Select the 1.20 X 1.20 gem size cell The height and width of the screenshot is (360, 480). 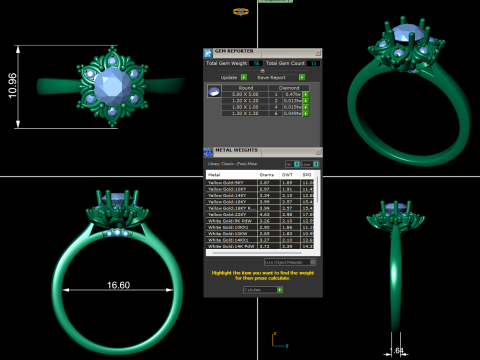[245, 101]
